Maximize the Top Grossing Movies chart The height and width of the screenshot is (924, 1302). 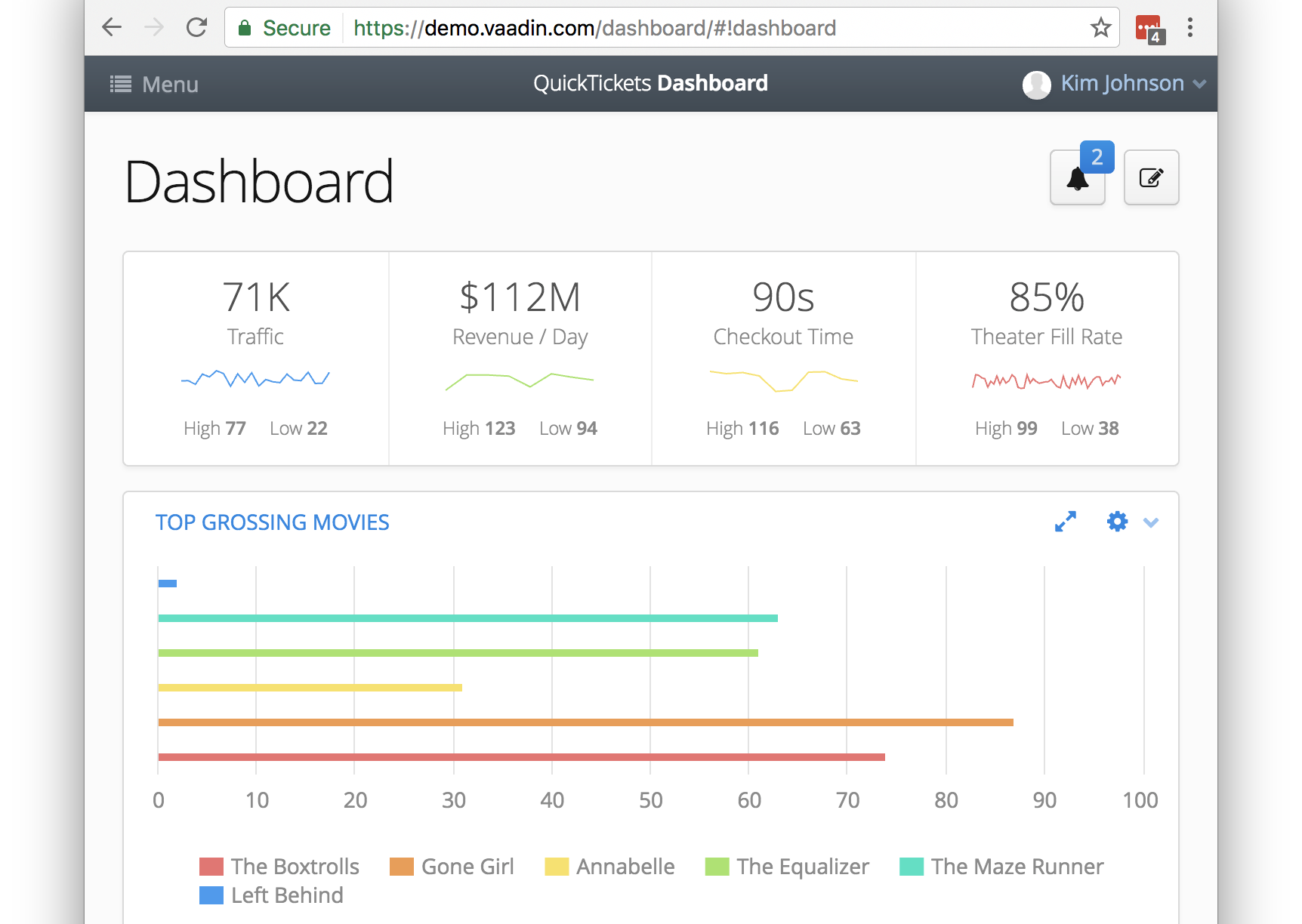click(1065, 522)
